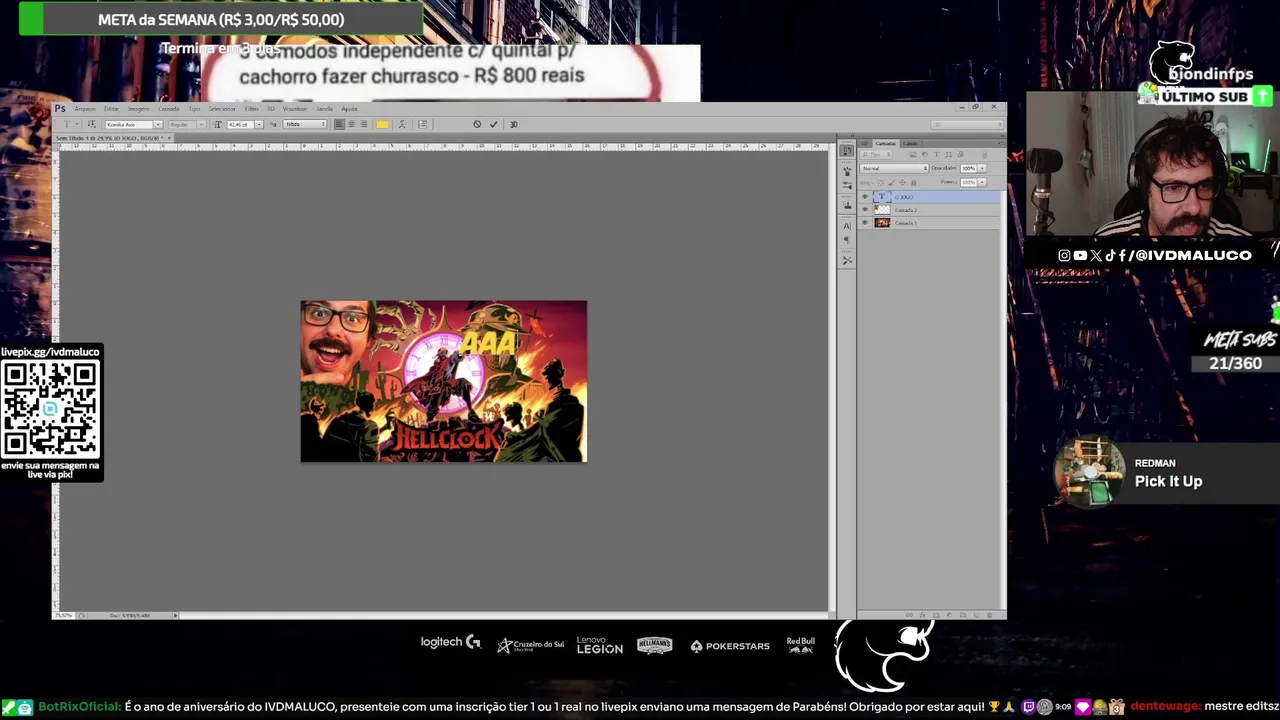Open the Ajuda menu

(349, 108)
